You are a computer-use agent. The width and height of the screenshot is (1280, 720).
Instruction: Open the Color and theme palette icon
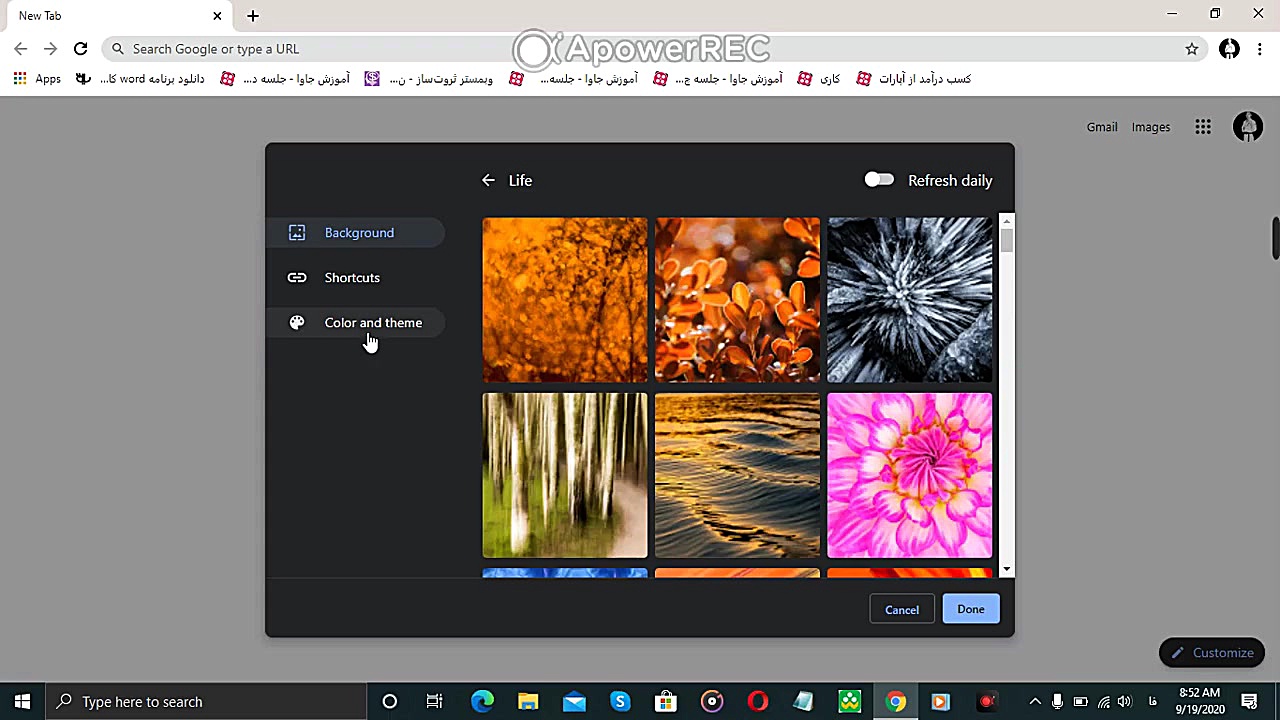296,322
